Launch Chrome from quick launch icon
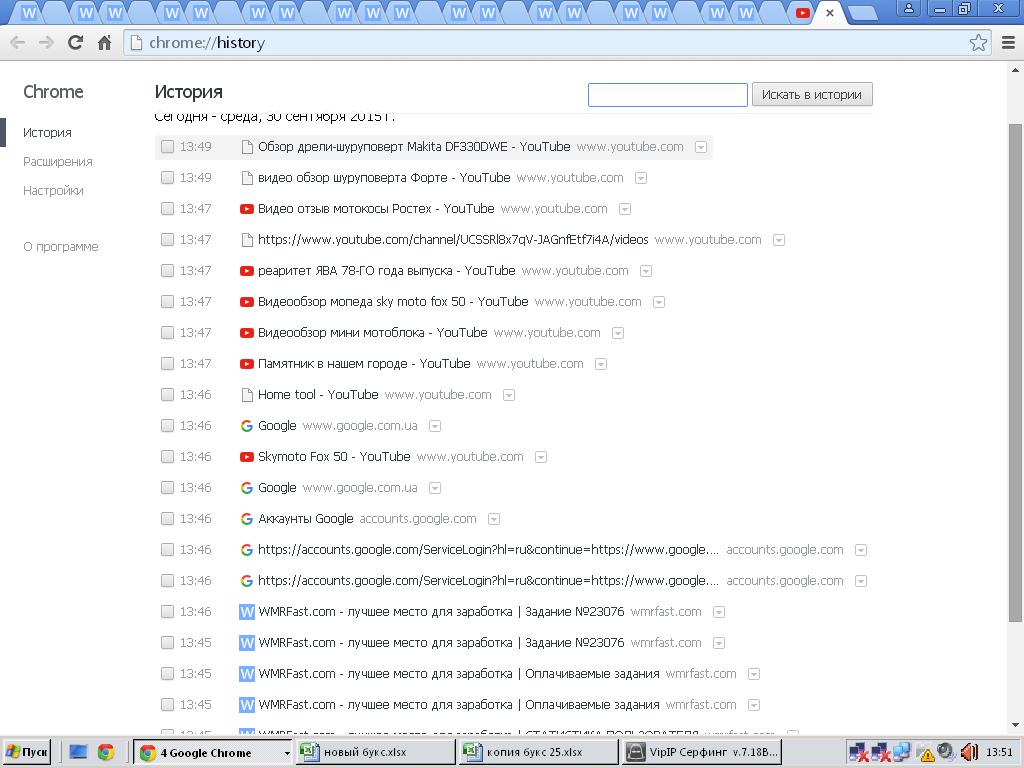The width and height of the screenshot is (1024, 768). 106,752
